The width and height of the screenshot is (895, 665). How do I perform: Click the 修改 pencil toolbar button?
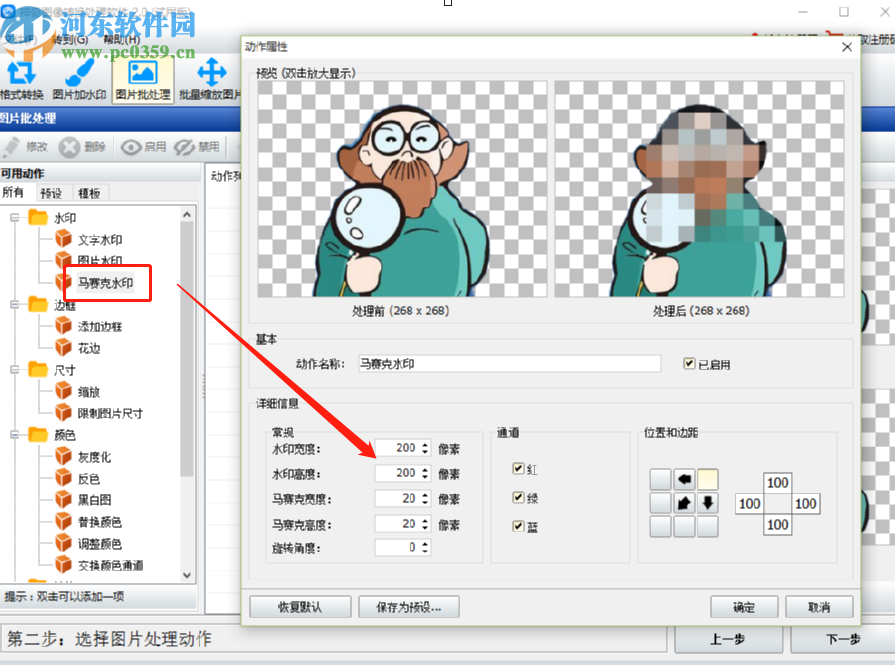[26, 147]
